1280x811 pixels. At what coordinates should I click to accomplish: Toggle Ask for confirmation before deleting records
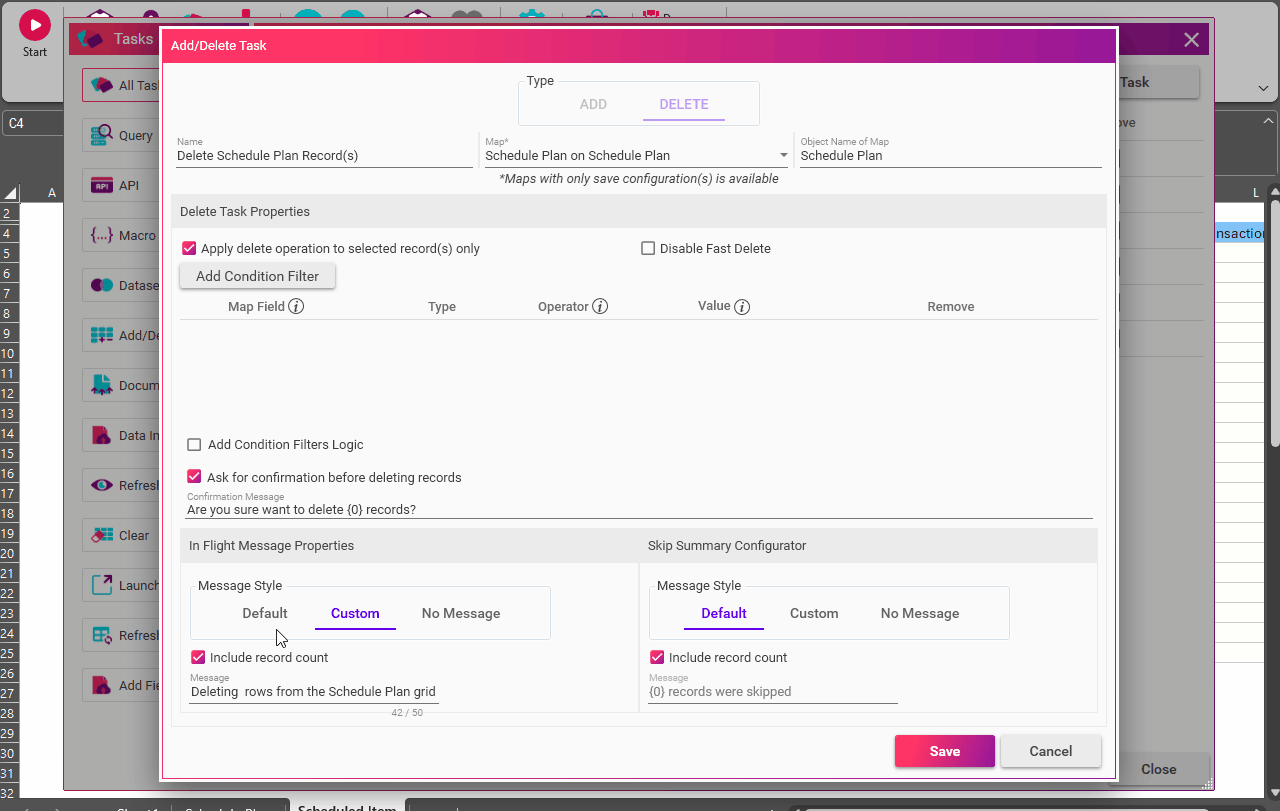point(195,477)
